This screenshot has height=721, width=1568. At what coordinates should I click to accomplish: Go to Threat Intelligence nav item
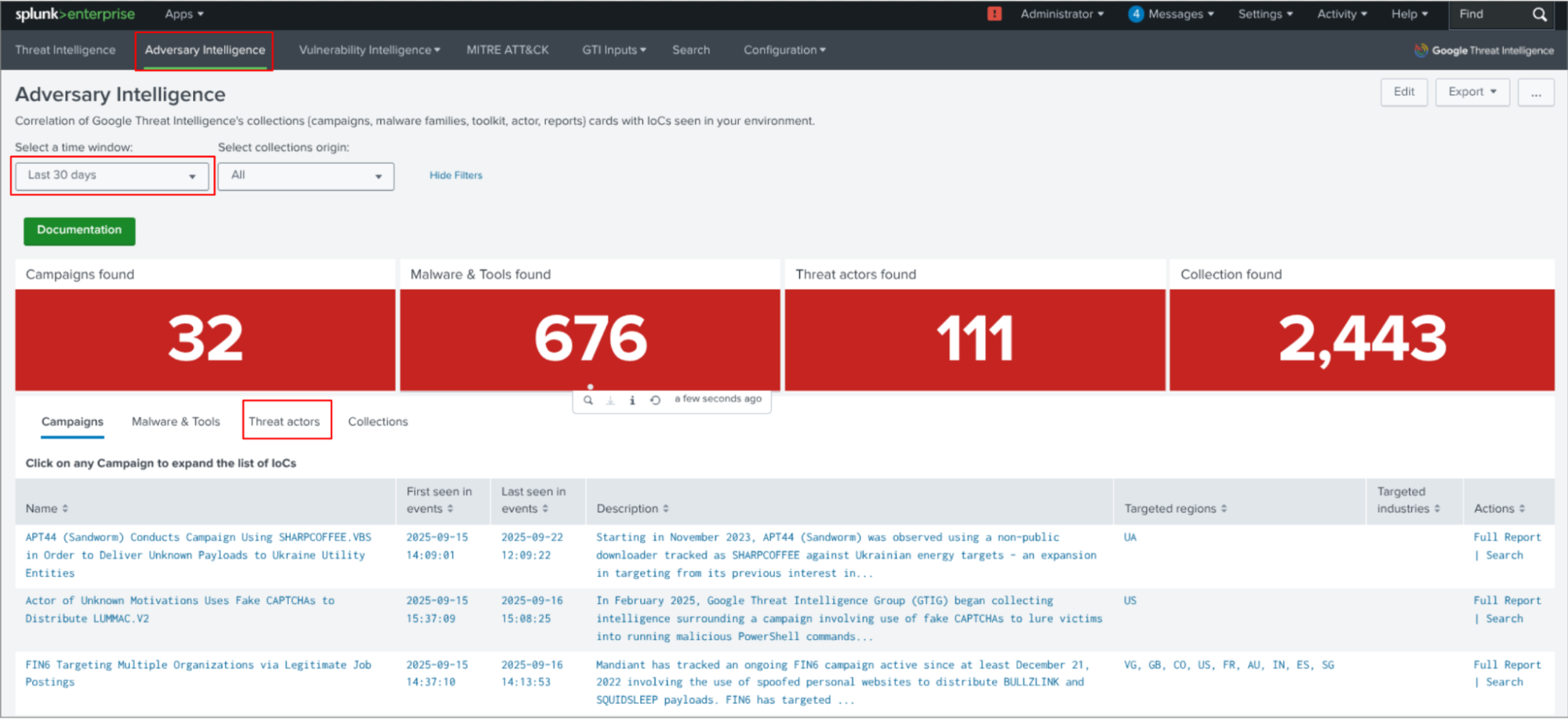pos(65,50)
